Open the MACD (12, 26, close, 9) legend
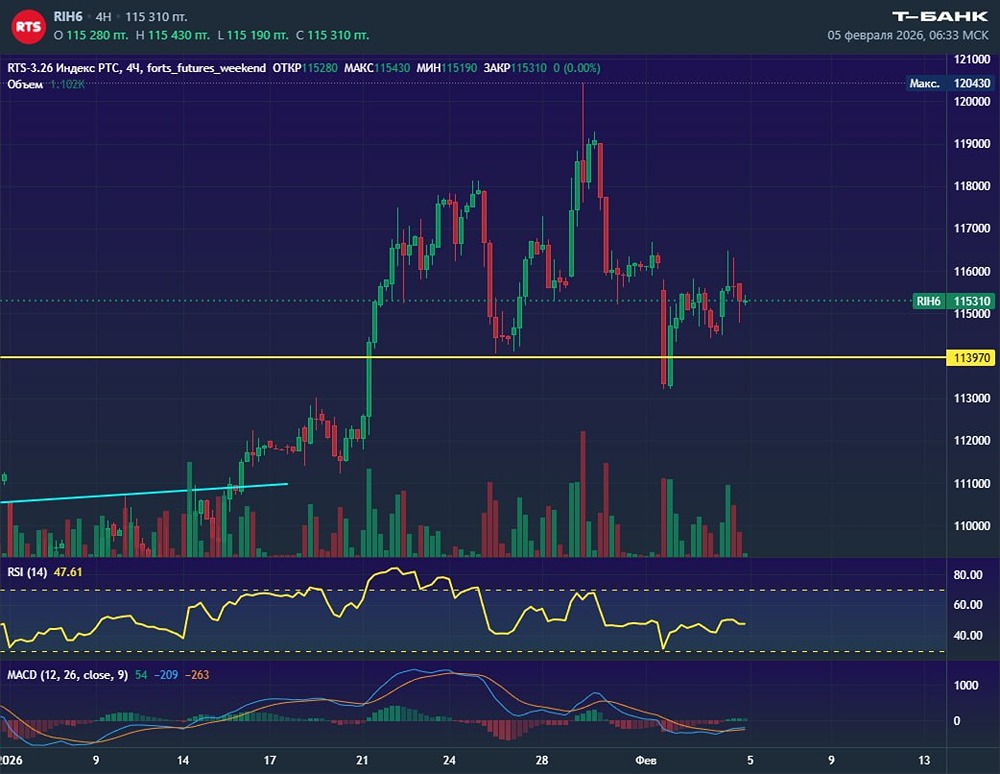Image resolution: width=1000 pixels, height=774 pixels. point(67,675)
